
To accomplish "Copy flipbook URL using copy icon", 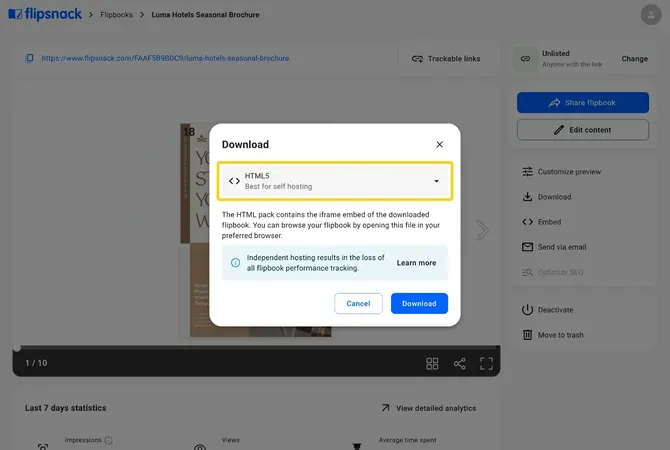I will click(x=29, y=58).
